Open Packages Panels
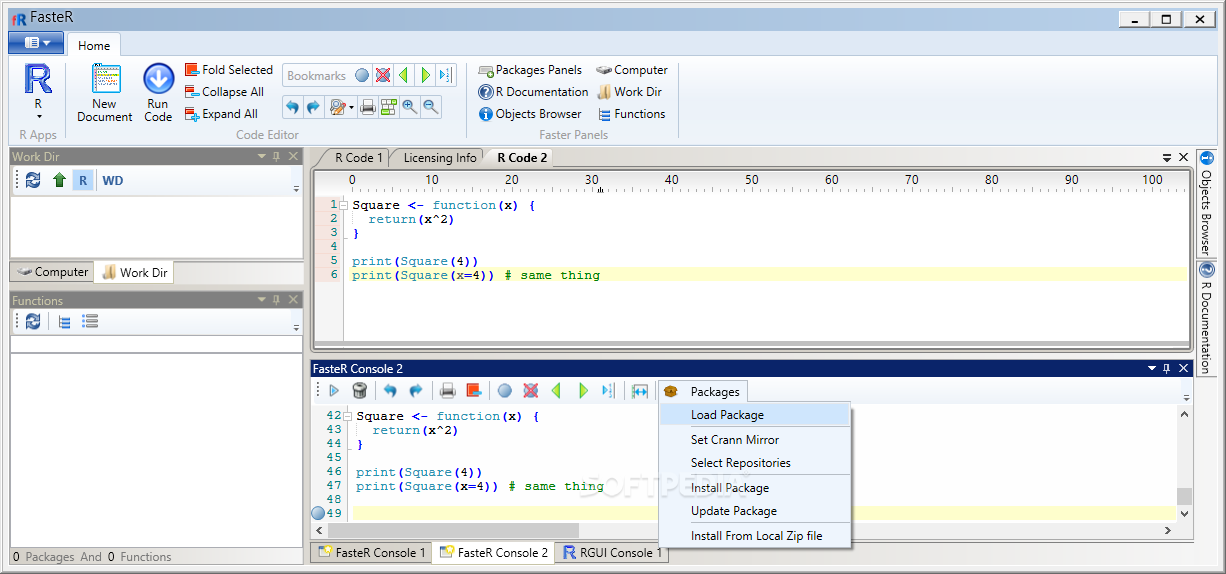The height and width of the screenshot is (574, 1226). [x=530, y=70]
